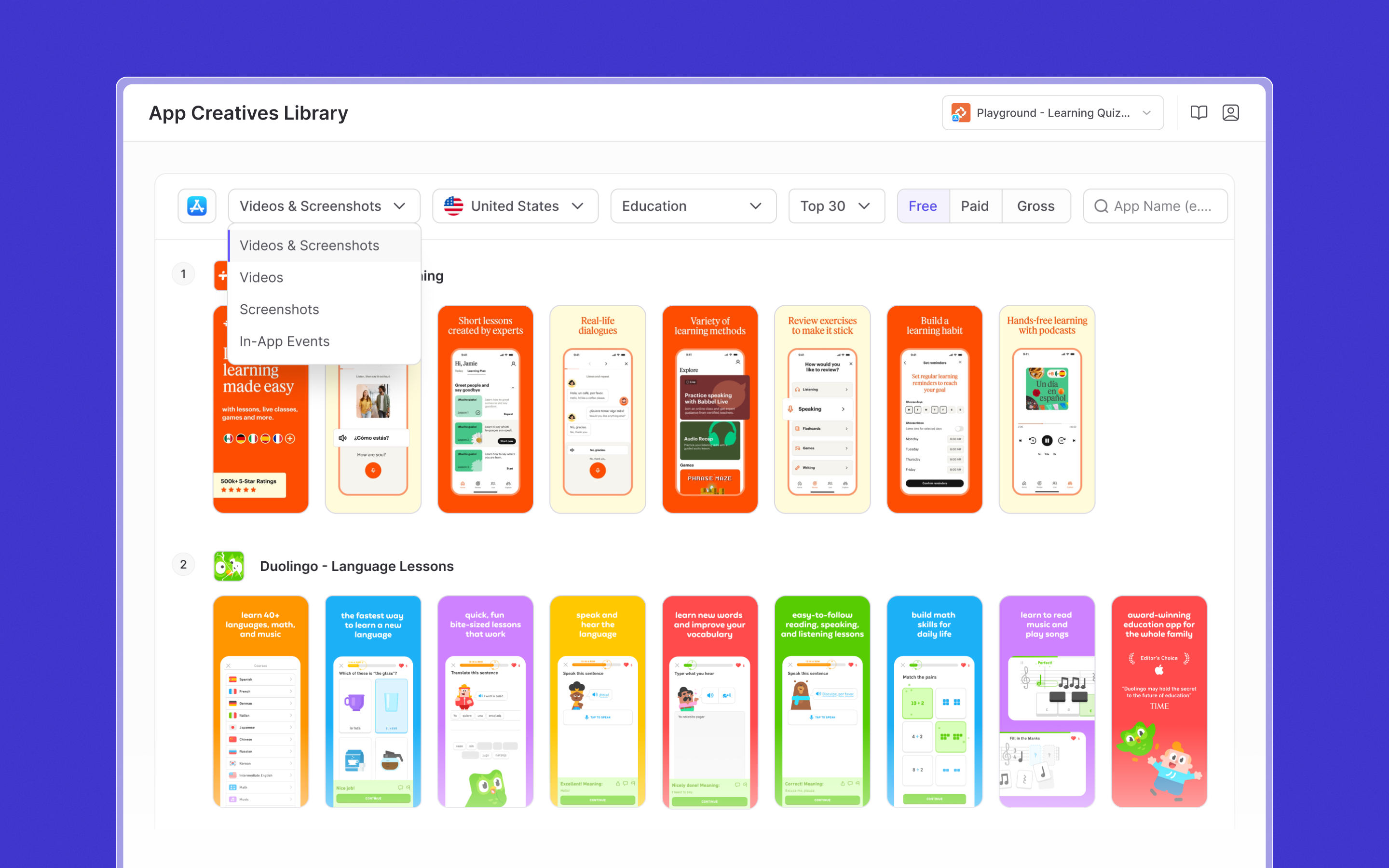Switch to Free apps ranking
The image size is (1389, 868).
point(922,206)
